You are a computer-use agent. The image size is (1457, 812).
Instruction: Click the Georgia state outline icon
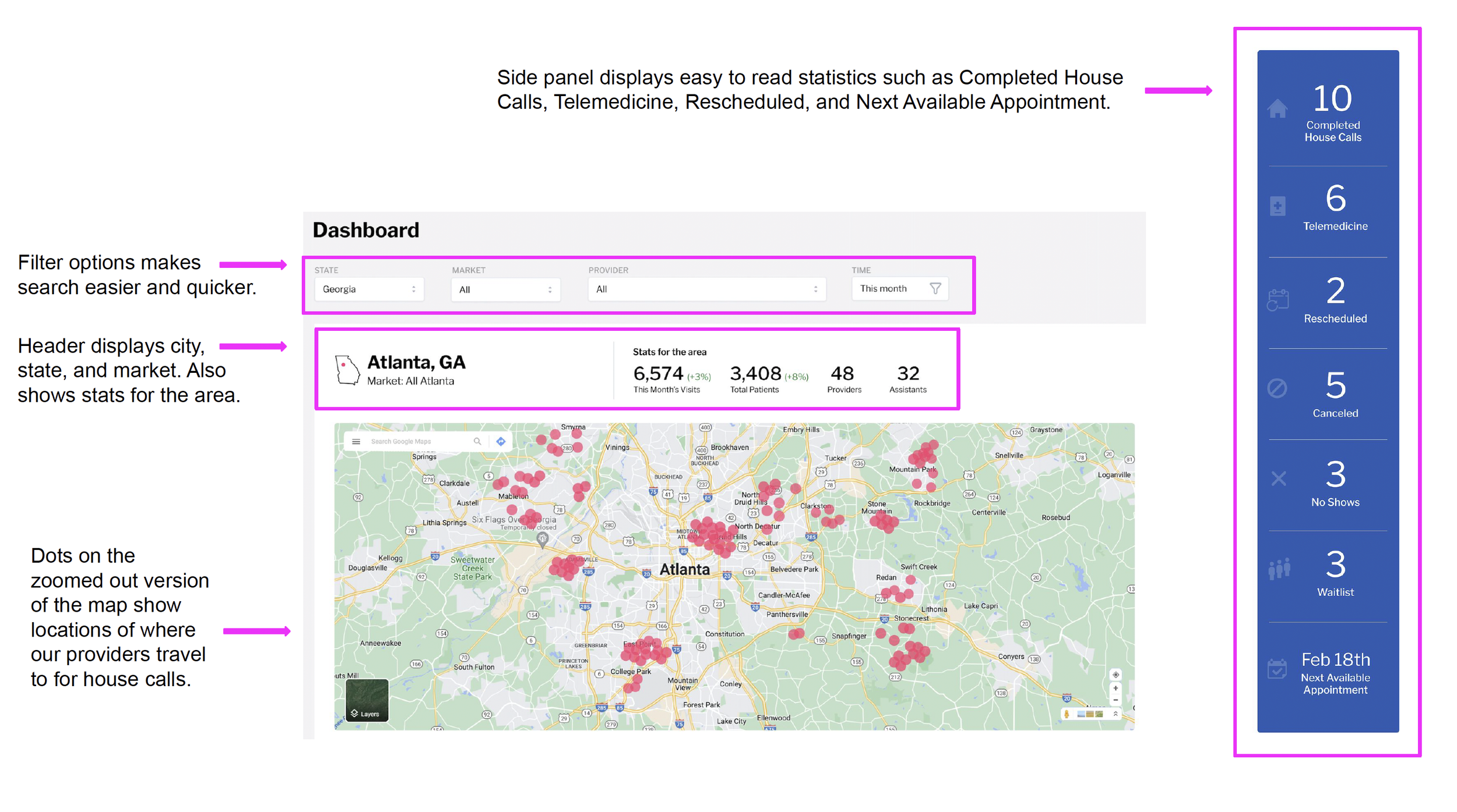click(347, 370)
